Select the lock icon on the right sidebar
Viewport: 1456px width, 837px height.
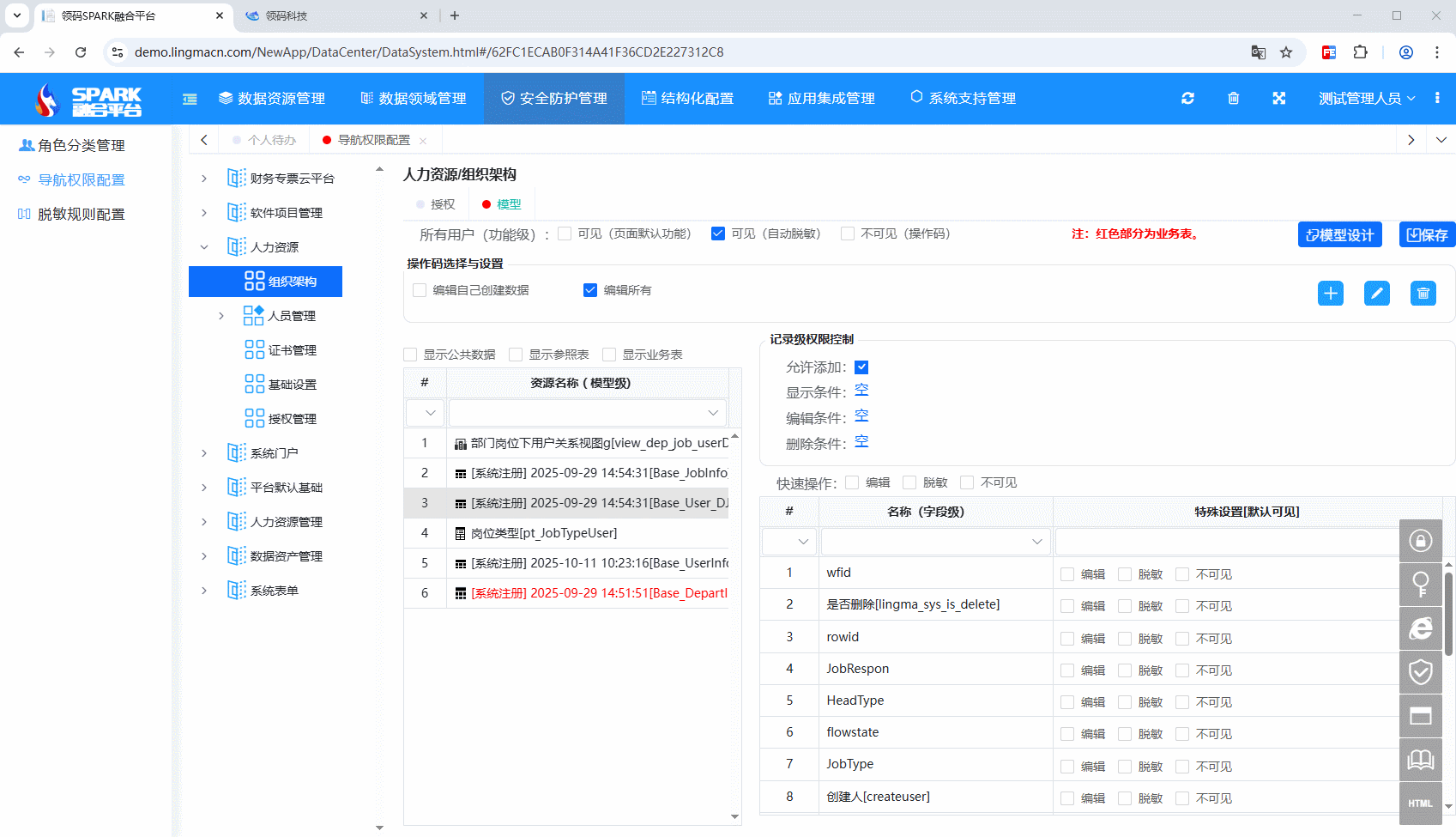pos(1420,541)
